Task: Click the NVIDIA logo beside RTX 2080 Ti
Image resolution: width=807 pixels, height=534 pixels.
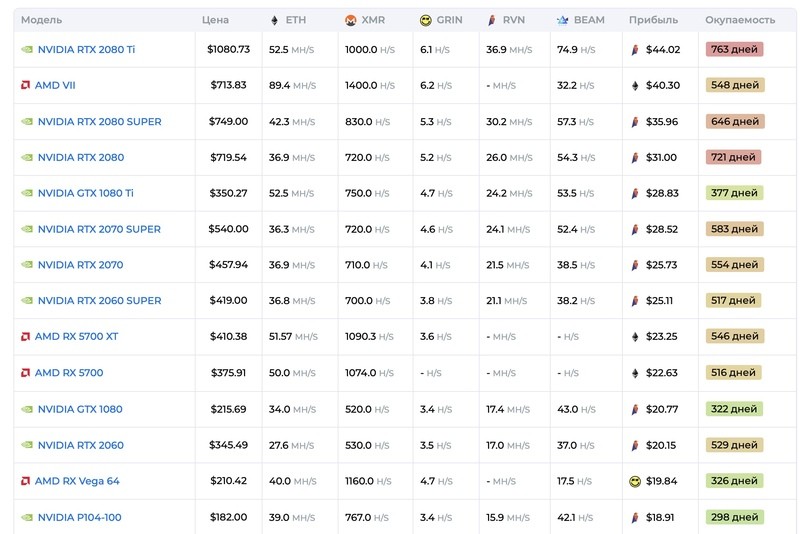Action: click(x=26, y=50)
